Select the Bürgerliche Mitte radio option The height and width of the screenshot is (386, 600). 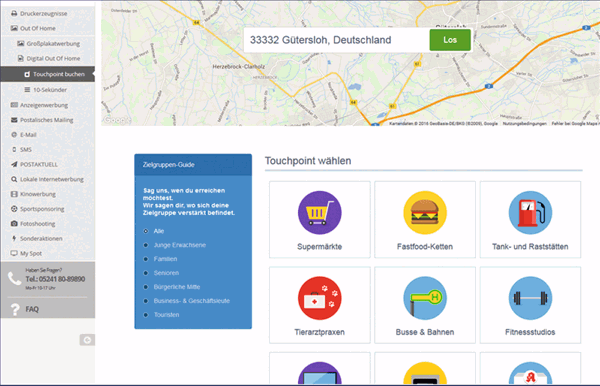[146, 287]
